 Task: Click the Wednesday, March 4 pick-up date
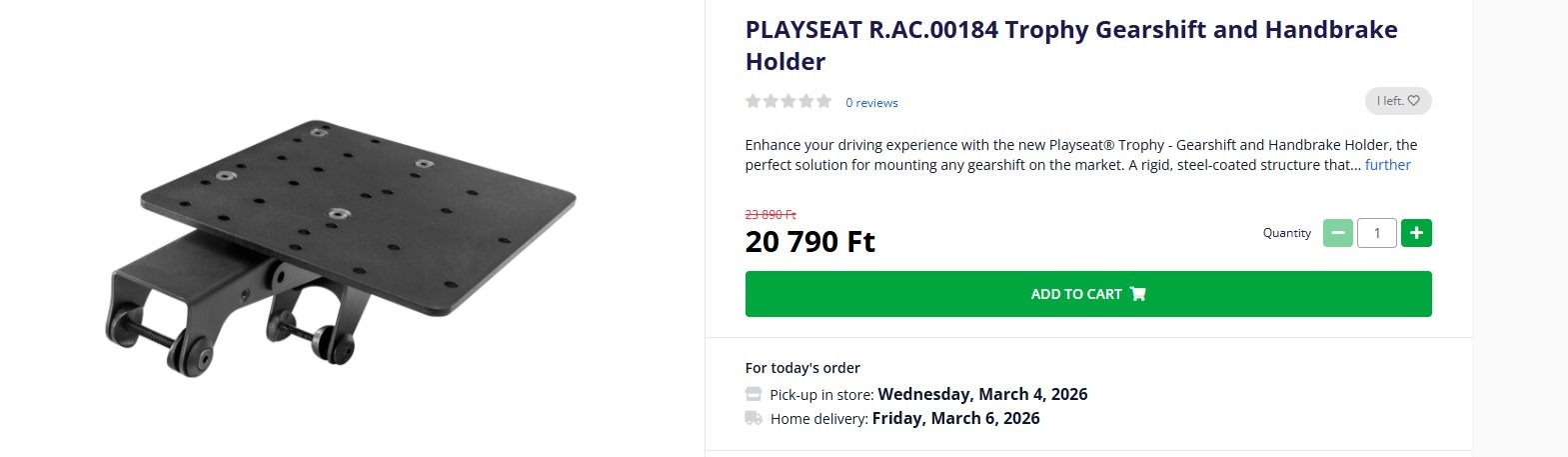pyautogui.click(x=982, y=394)
